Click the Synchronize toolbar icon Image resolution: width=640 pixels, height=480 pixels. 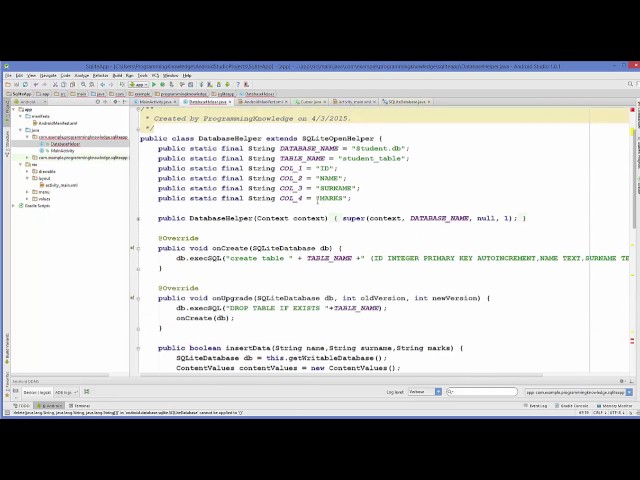[25, 84]
